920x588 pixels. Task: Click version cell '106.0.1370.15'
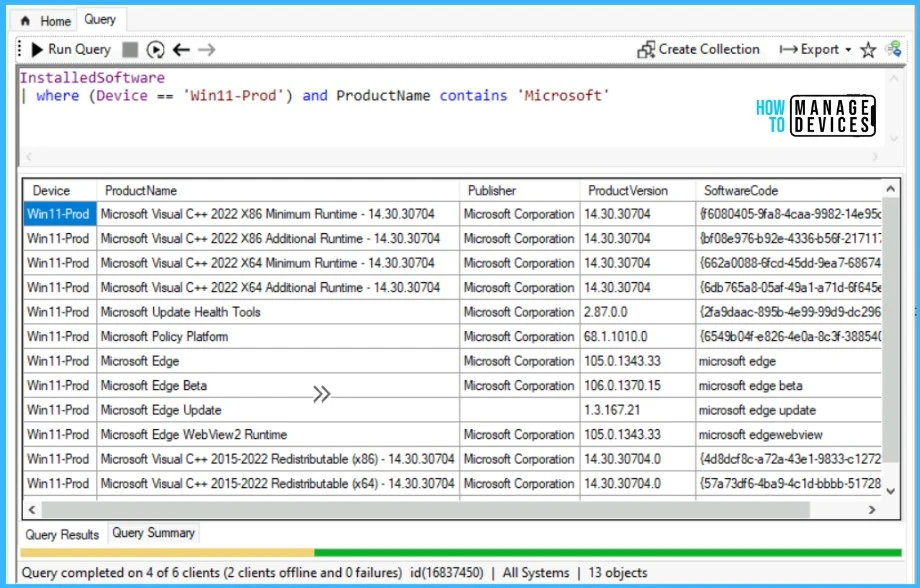pos(638,386)
